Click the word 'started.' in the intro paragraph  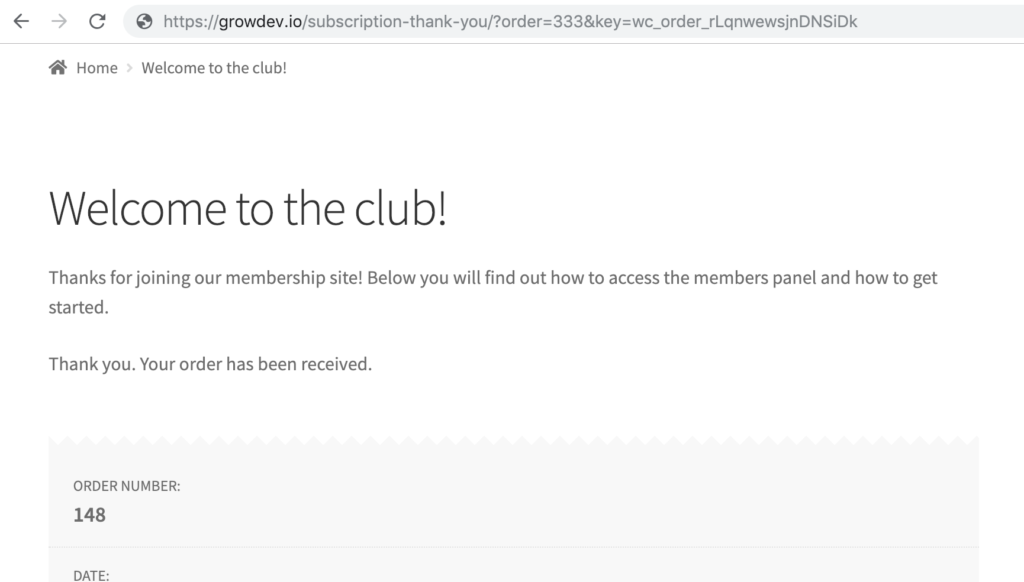click(78, 307)
